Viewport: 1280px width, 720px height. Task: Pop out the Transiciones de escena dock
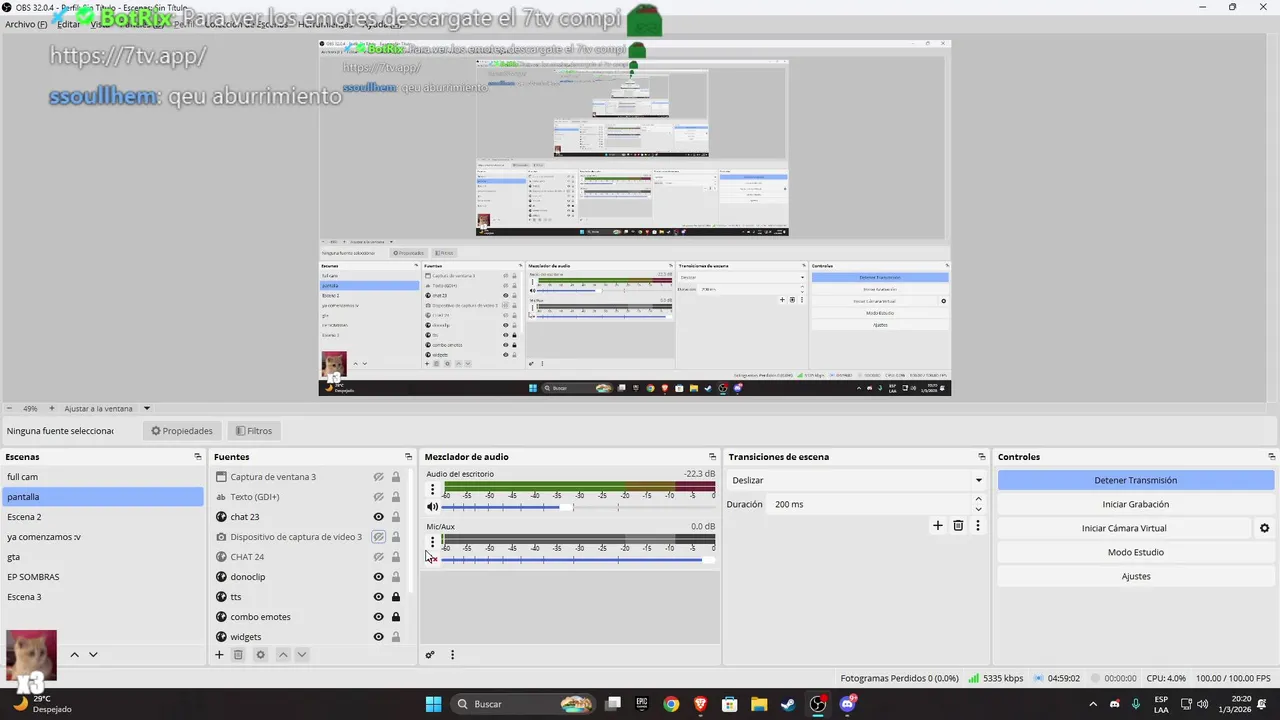[x=982, y=457]
